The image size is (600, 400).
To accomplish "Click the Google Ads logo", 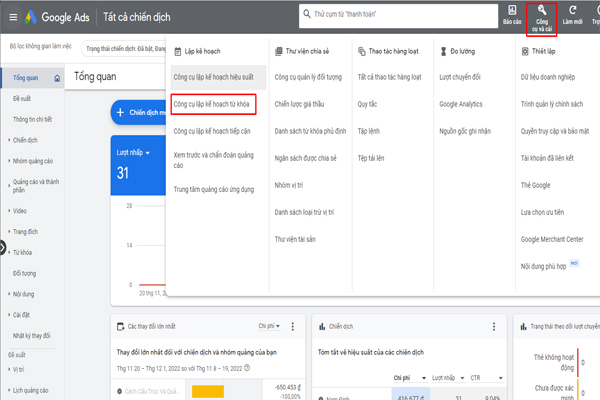I will coord(31,17).
